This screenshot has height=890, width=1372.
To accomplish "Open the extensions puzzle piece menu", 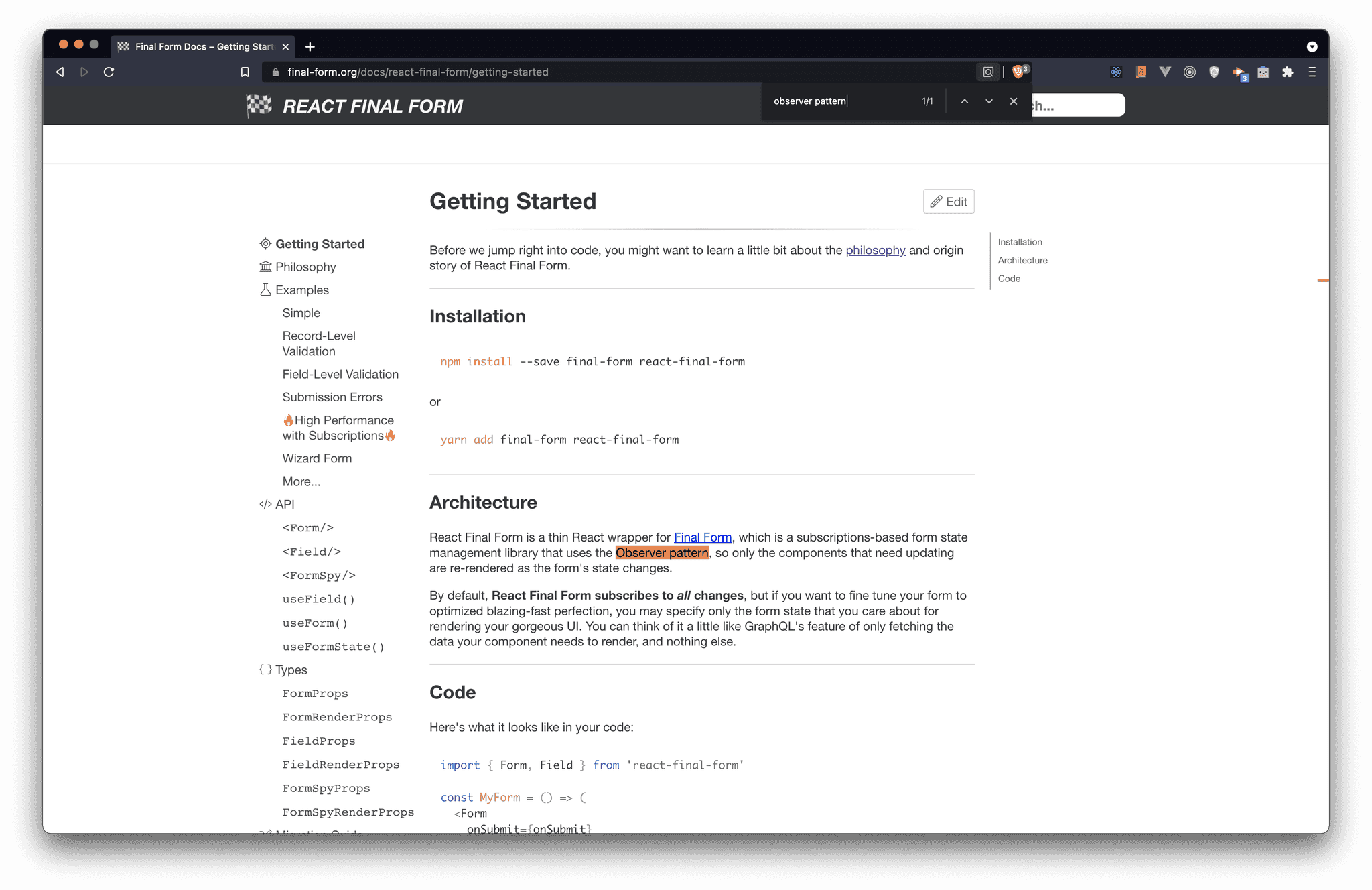I will click(x=1288, y=72).
